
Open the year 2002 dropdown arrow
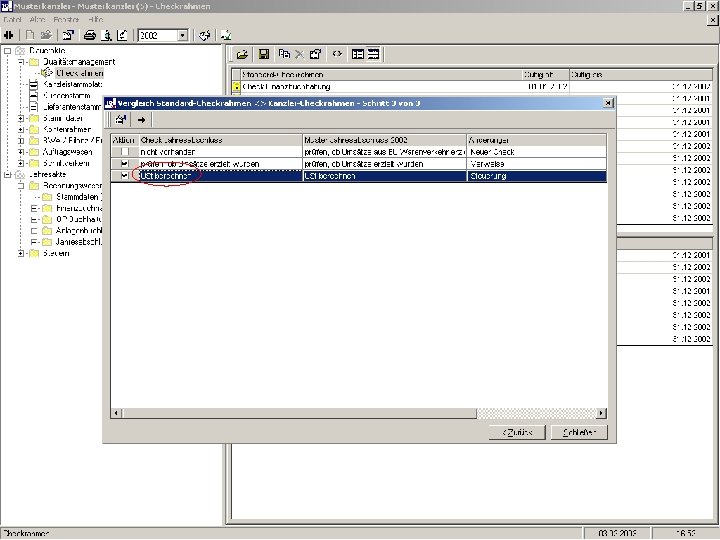(x=183, y=35)
